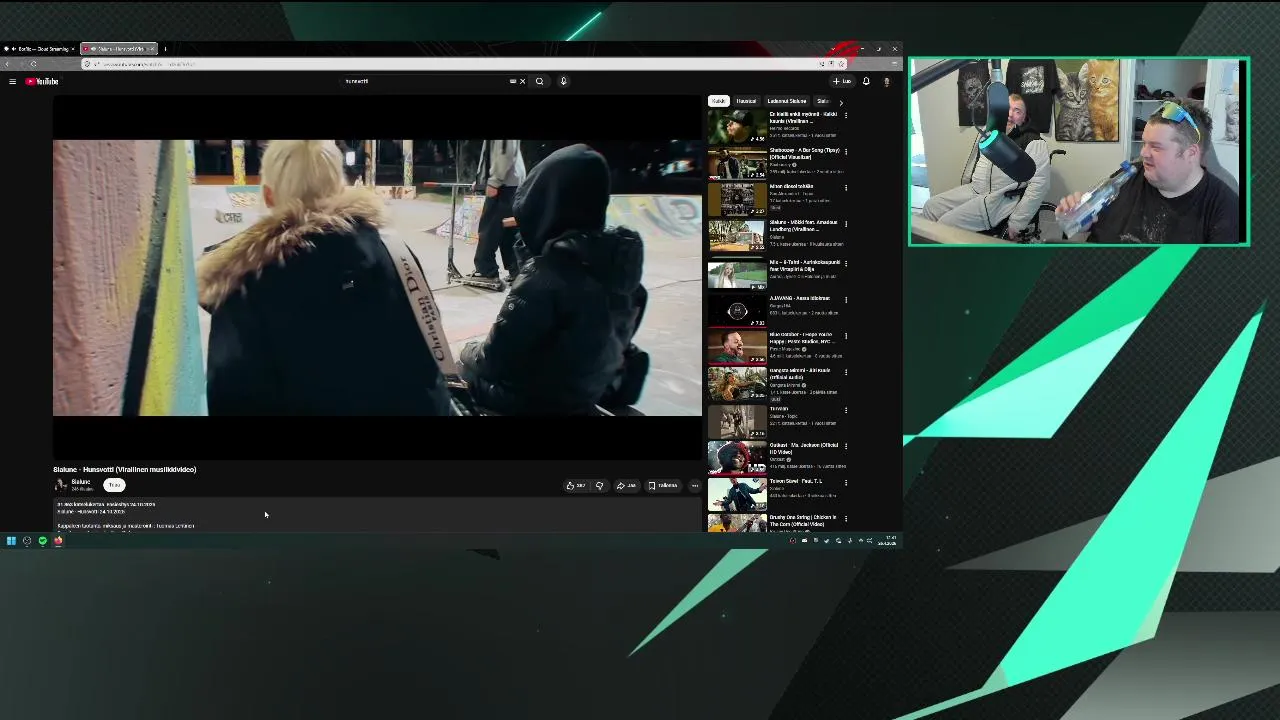Focus the YouTube search input field

pyautogui.click(x=425, y=81)
